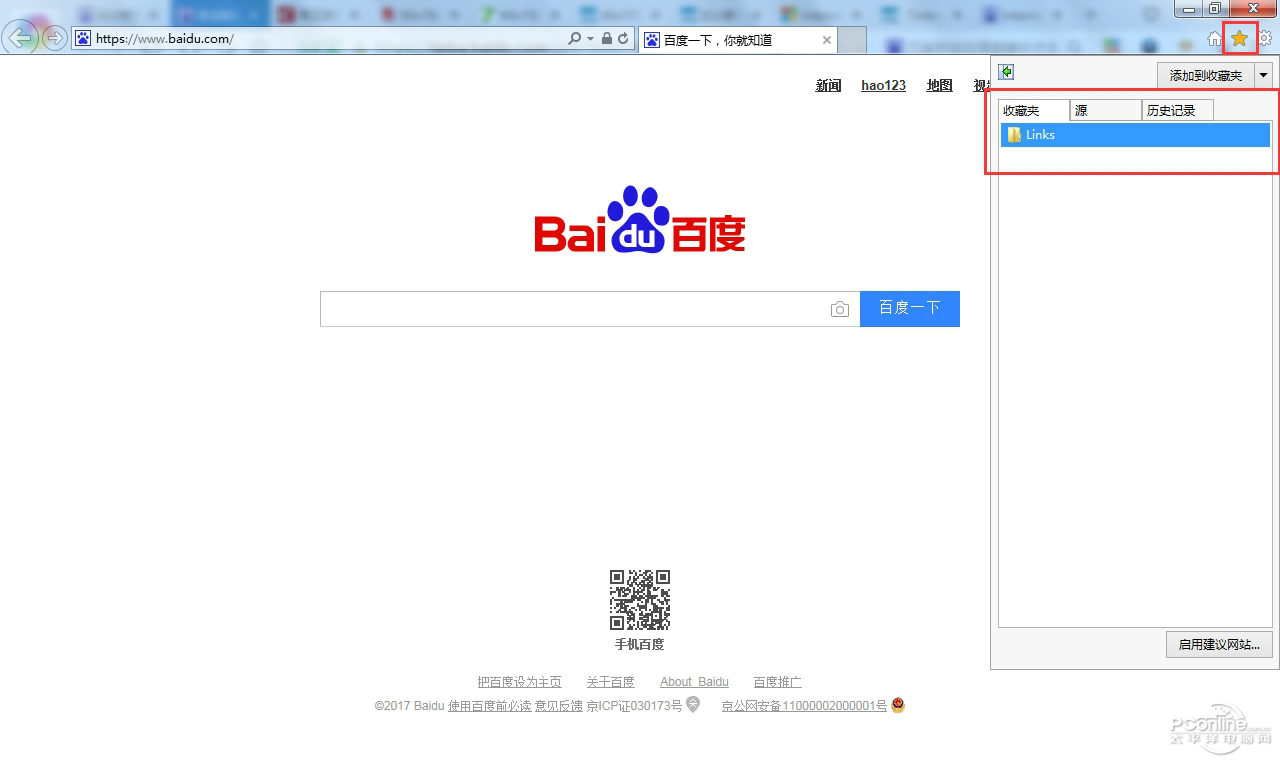Focus the Baidu search input box

coord(574,309)
